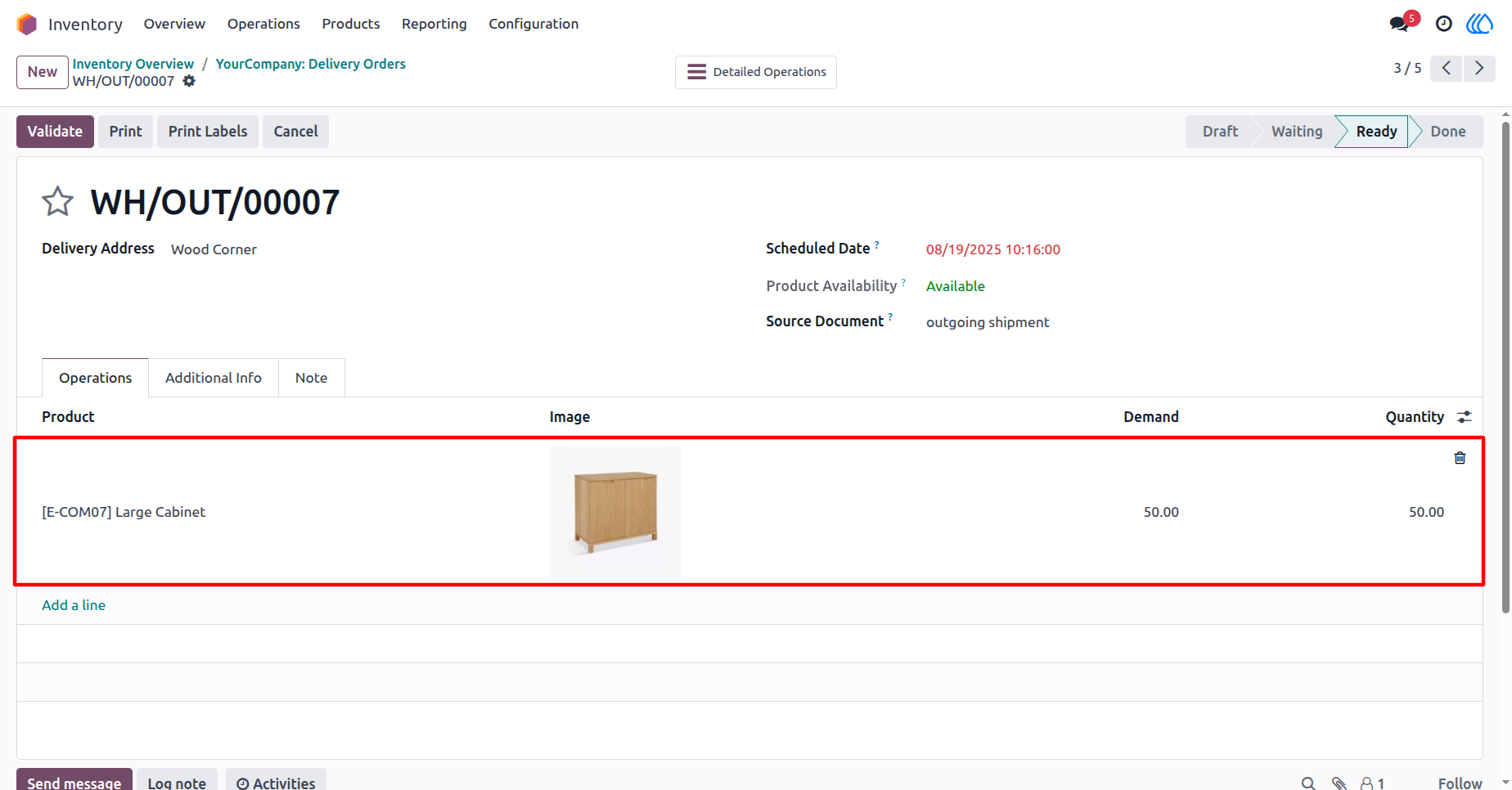The width and height of the screenshot is (1512, 790).
Task: Switch to the Additional Info tab
Action: tap(214, 378)
